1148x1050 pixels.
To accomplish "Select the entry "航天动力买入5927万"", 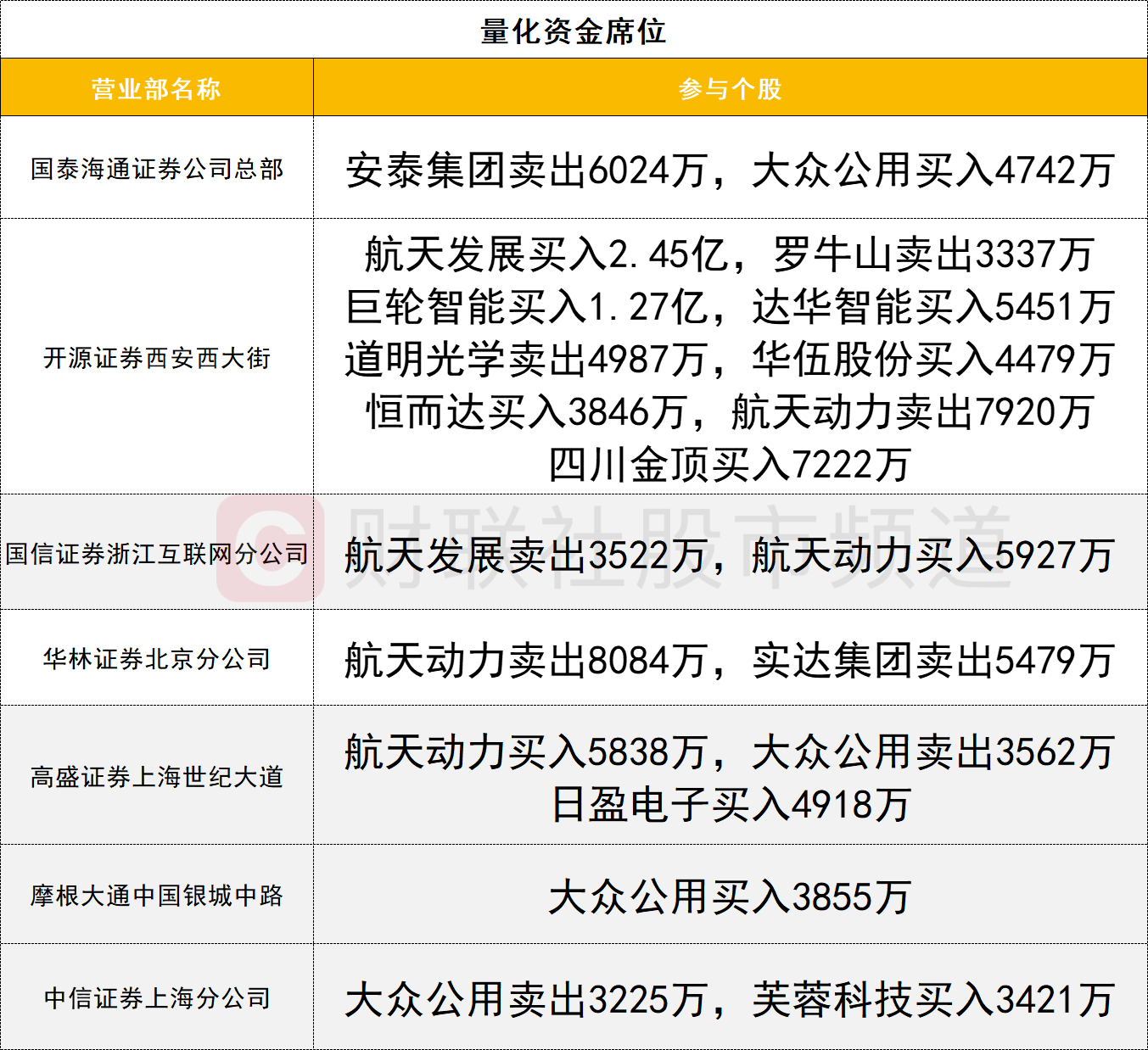I will click(933, 556).
